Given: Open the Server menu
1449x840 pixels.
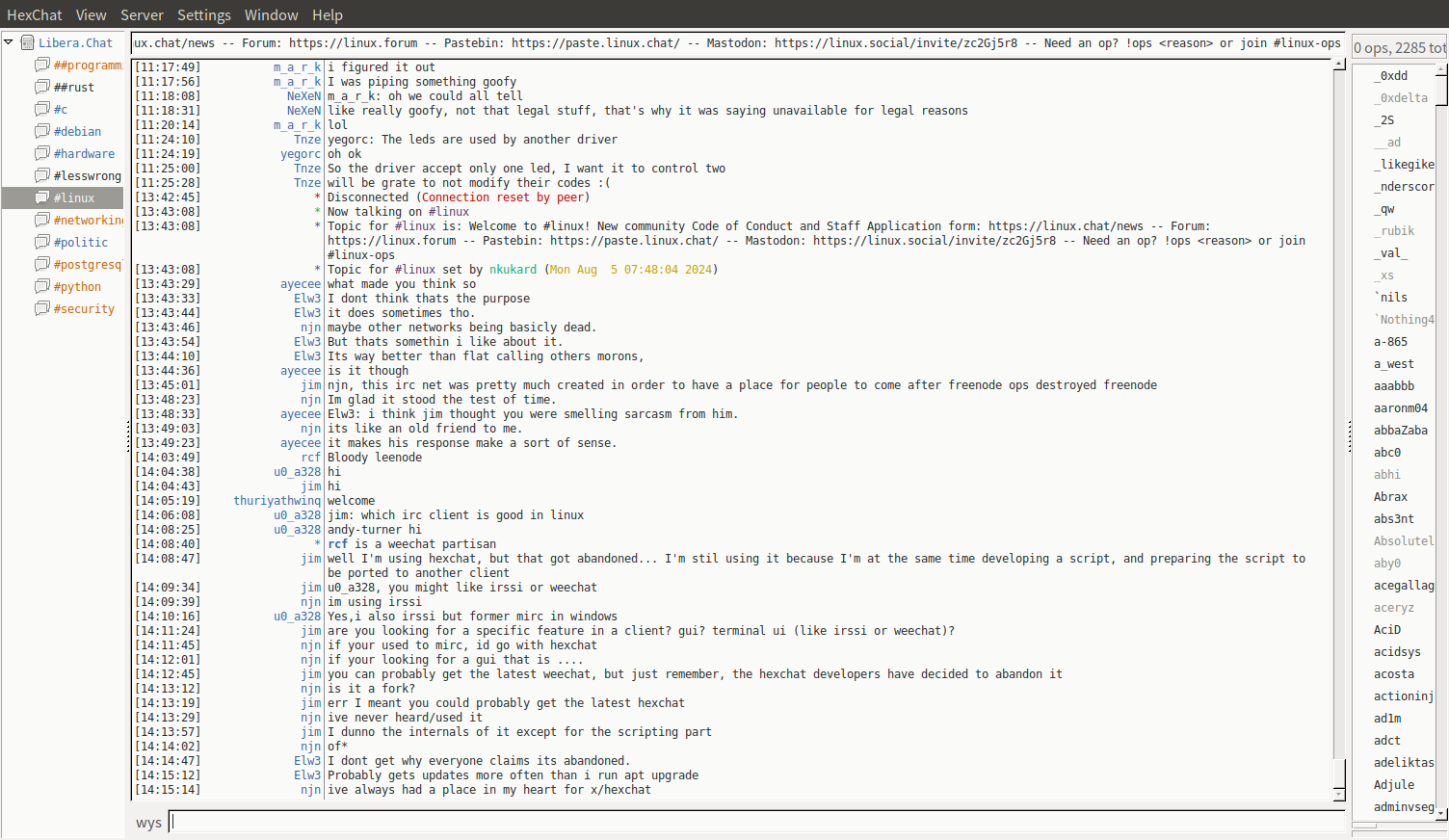Looking at the screenshot, I should pyautogui.click(x=142, y=15).
